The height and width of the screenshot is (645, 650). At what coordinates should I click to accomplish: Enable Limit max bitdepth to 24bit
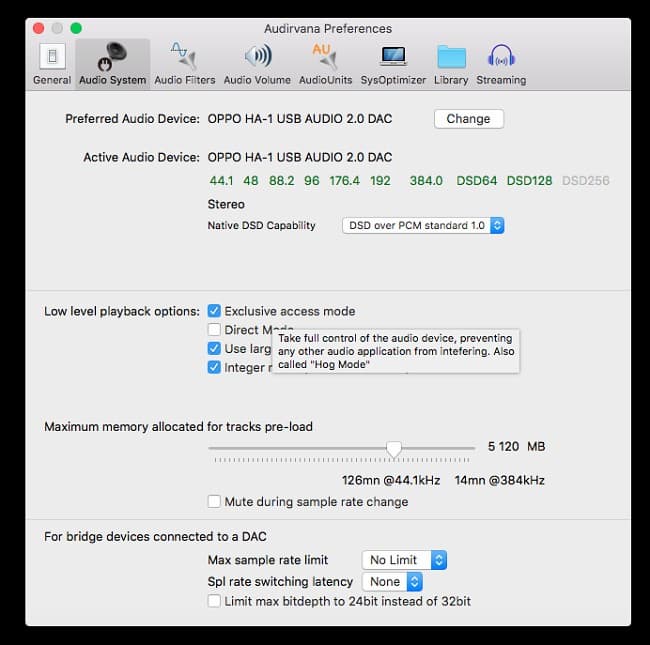[x=214, y=601]
